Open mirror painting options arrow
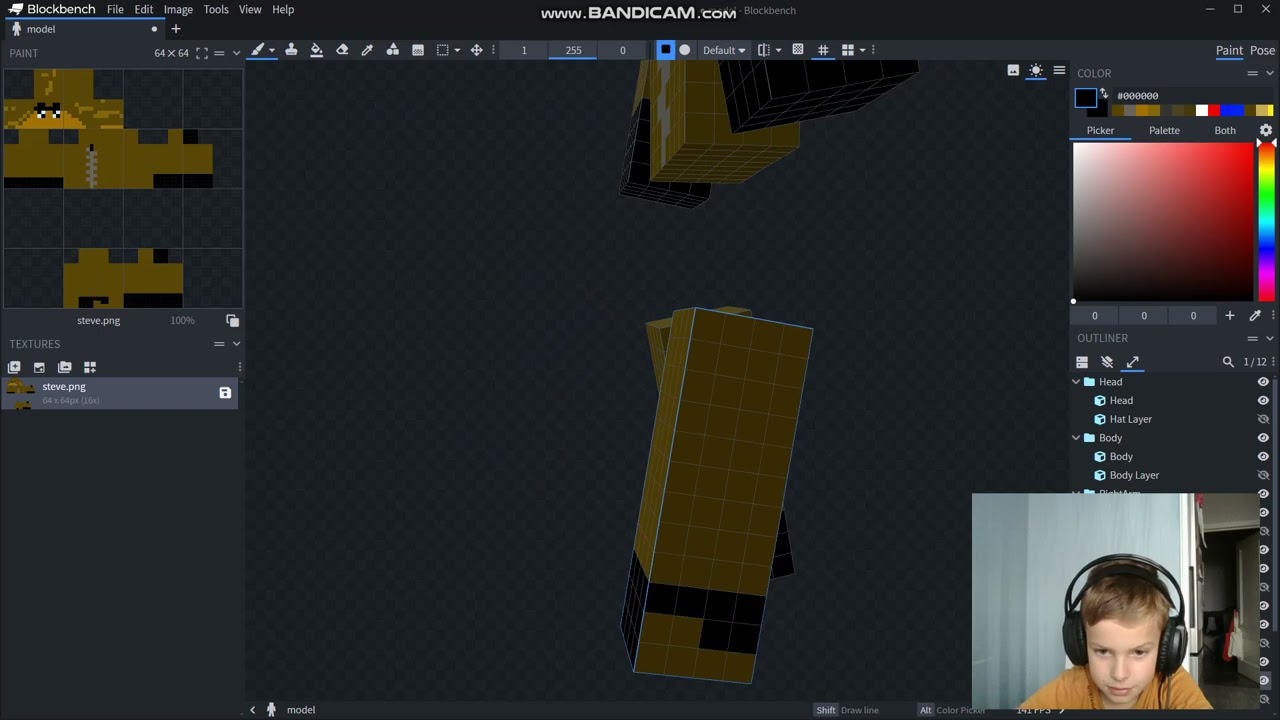 pos(778,50)
